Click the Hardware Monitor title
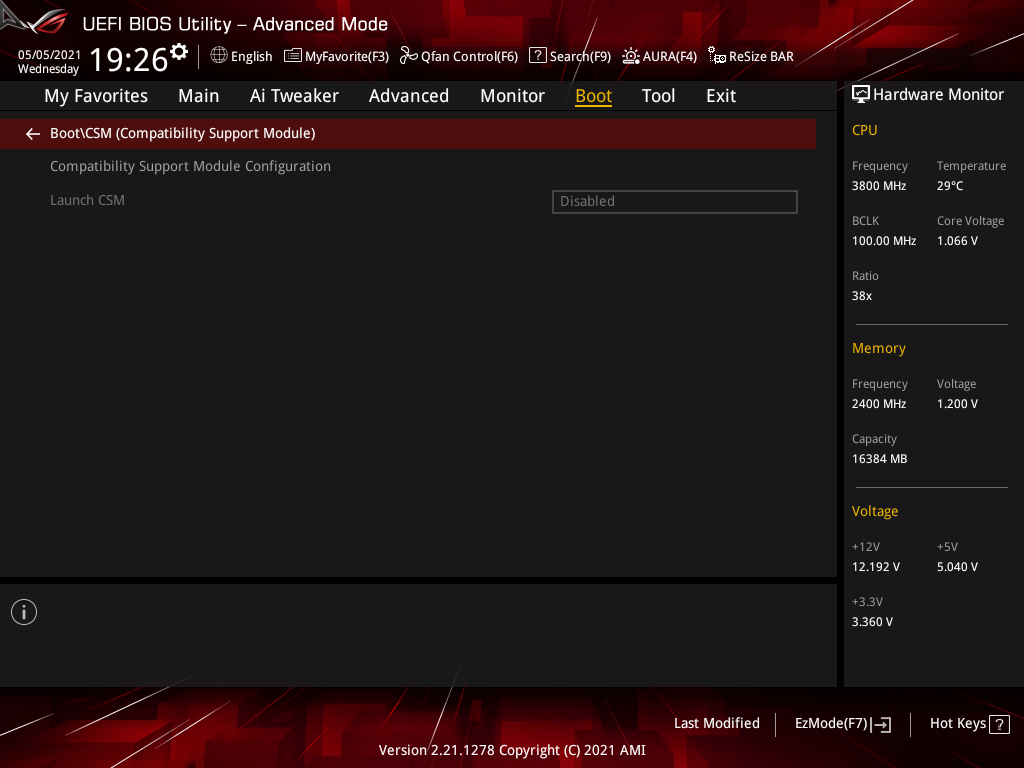This screenshot has width=1024, height=768. 938,95
